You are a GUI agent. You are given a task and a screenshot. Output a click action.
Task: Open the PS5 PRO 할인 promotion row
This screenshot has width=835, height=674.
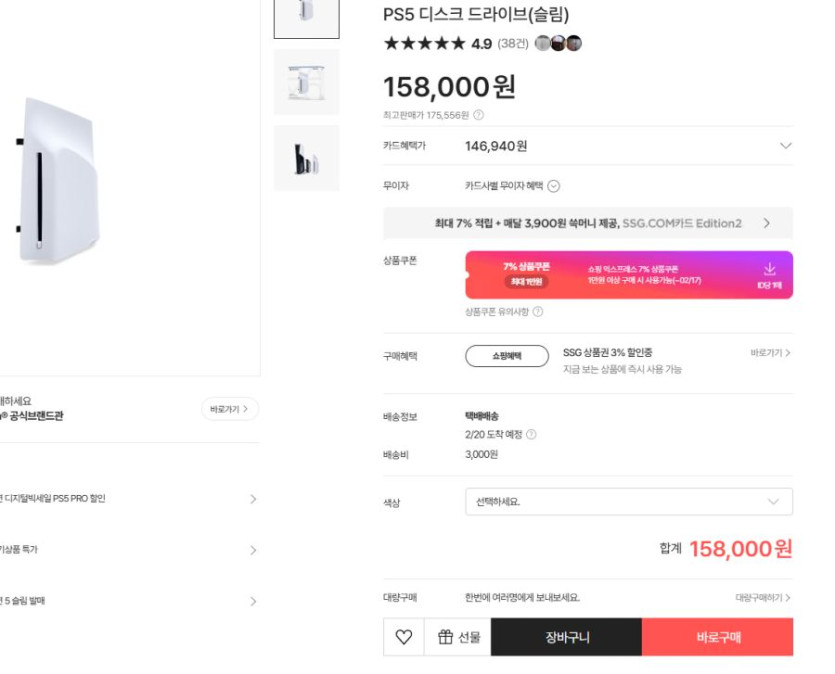pos(128,498)
